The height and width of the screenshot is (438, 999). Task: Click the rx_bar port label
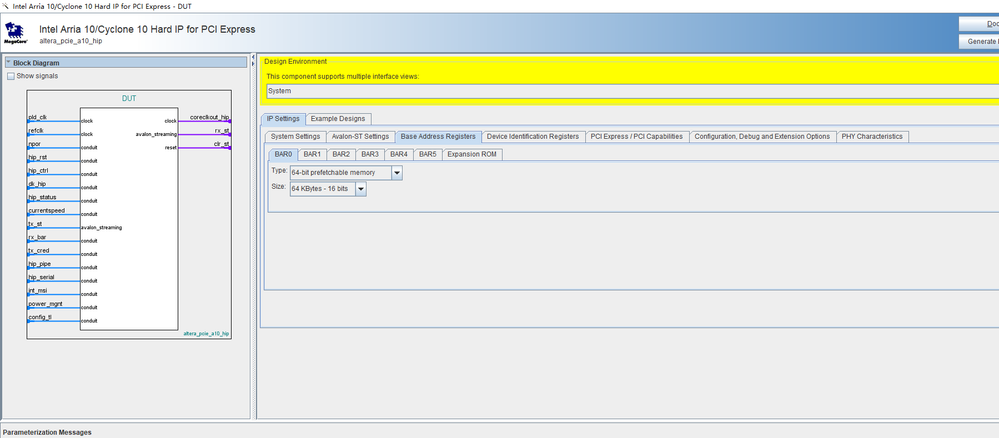coord(37,237)
